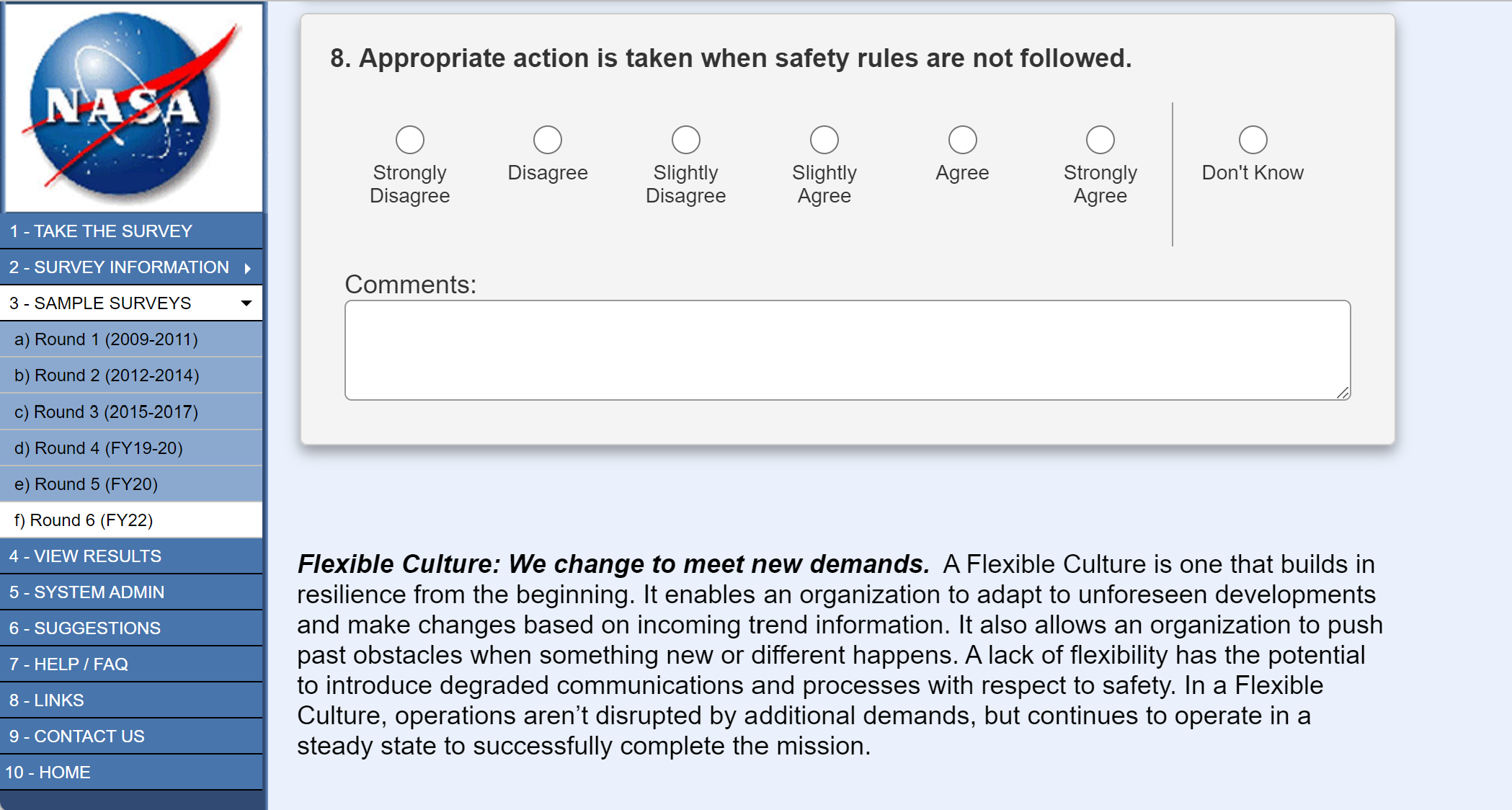Open the Help / FAQ page

click(x=68, y=664)
